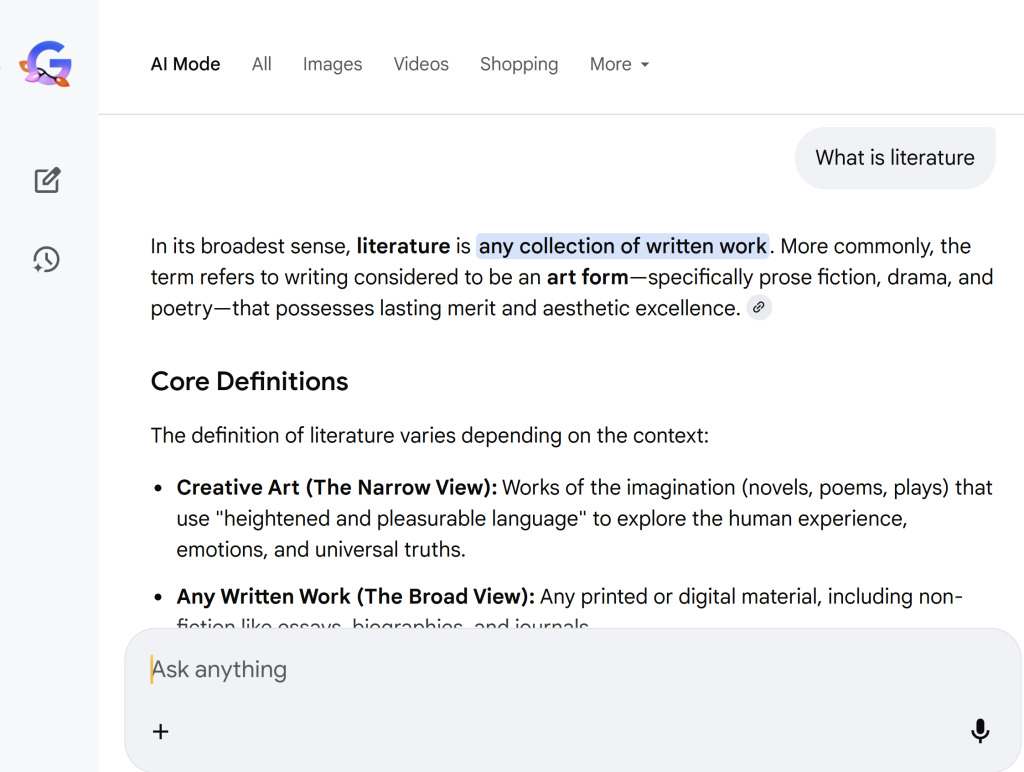Open the Images tab
The height and width of the screenshot is (772, 1024).
pyautogui.click(x=332, y=64)
